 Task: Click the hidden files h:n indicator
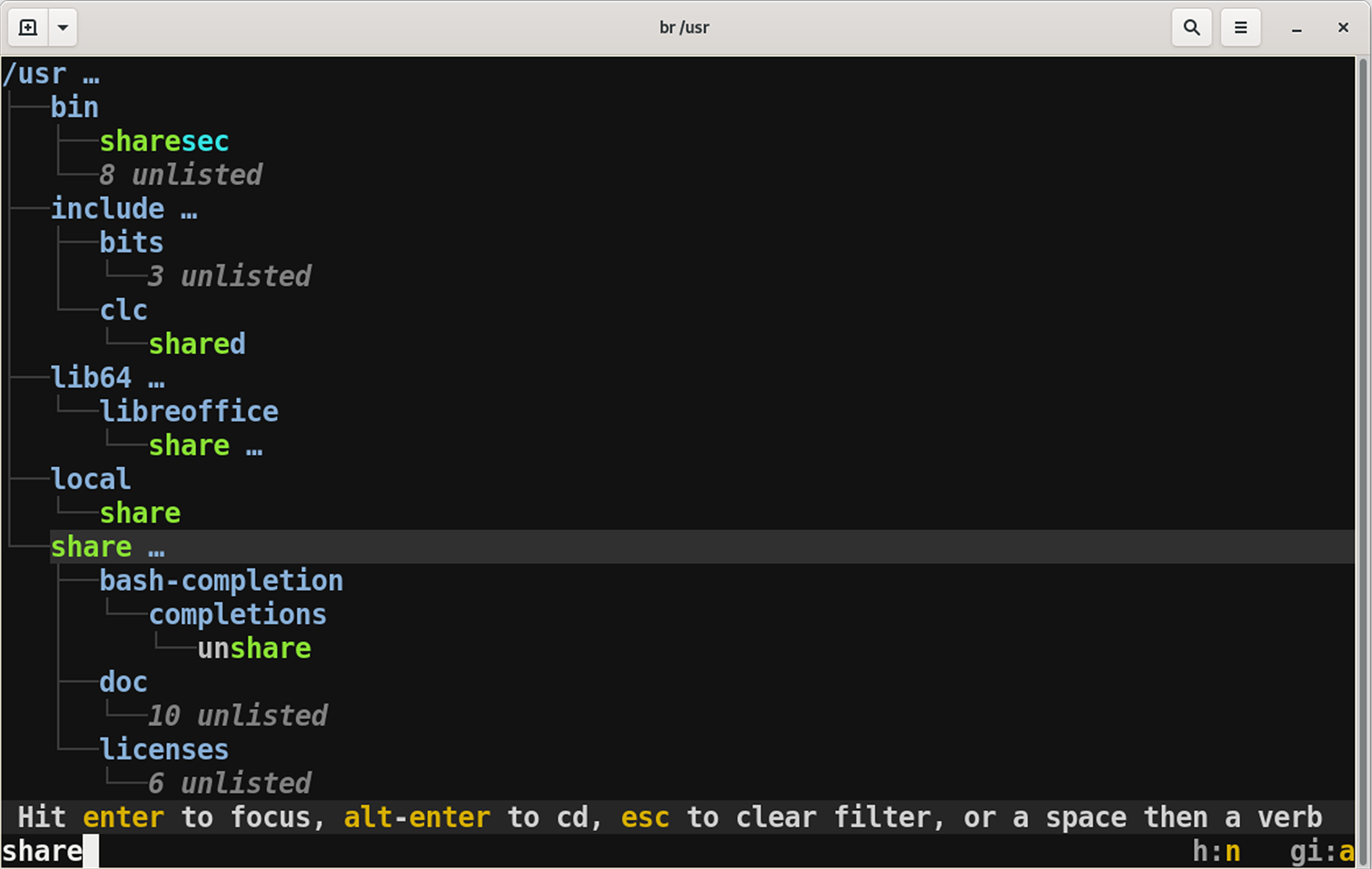tap(1216, 852)
